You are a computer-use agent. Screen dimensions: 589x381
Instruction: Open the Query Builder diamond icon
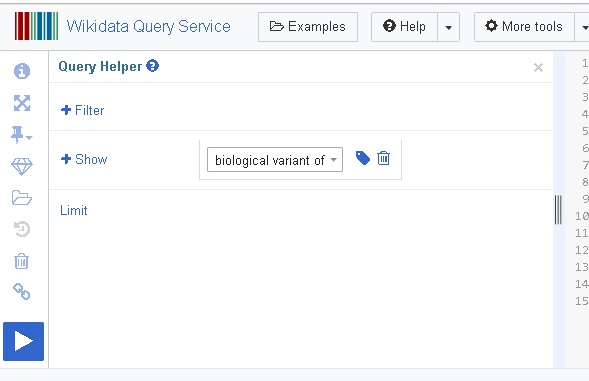point(22,166)
